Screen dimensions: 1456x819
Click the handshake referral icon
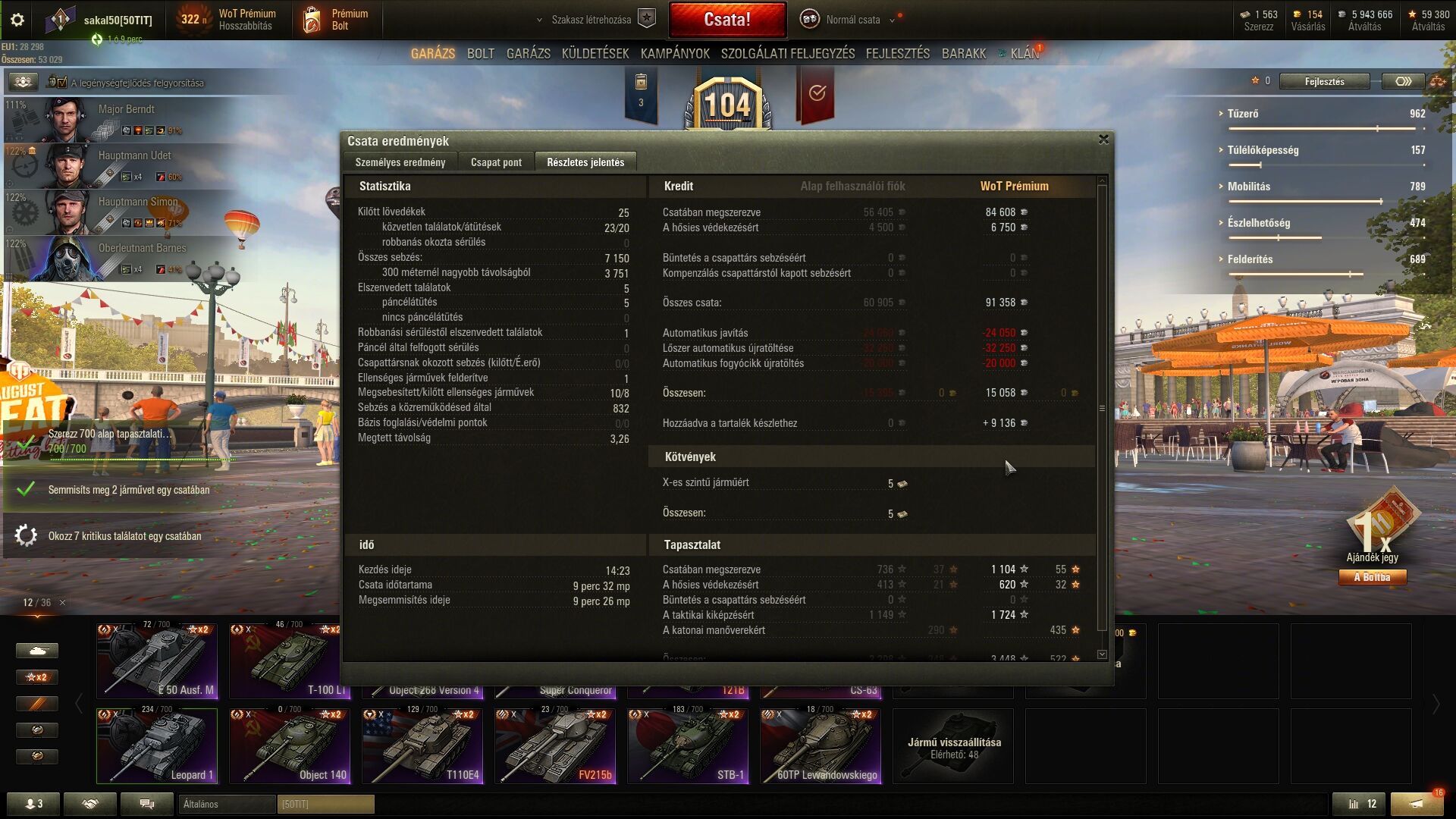coord(90,804)
